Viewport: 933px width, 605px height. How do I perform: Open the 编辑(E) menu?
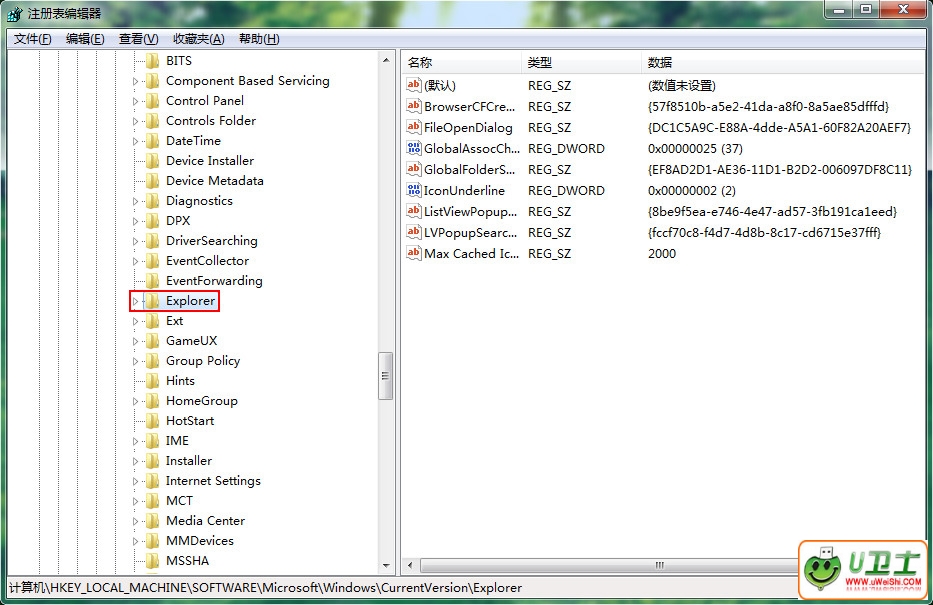84,39
